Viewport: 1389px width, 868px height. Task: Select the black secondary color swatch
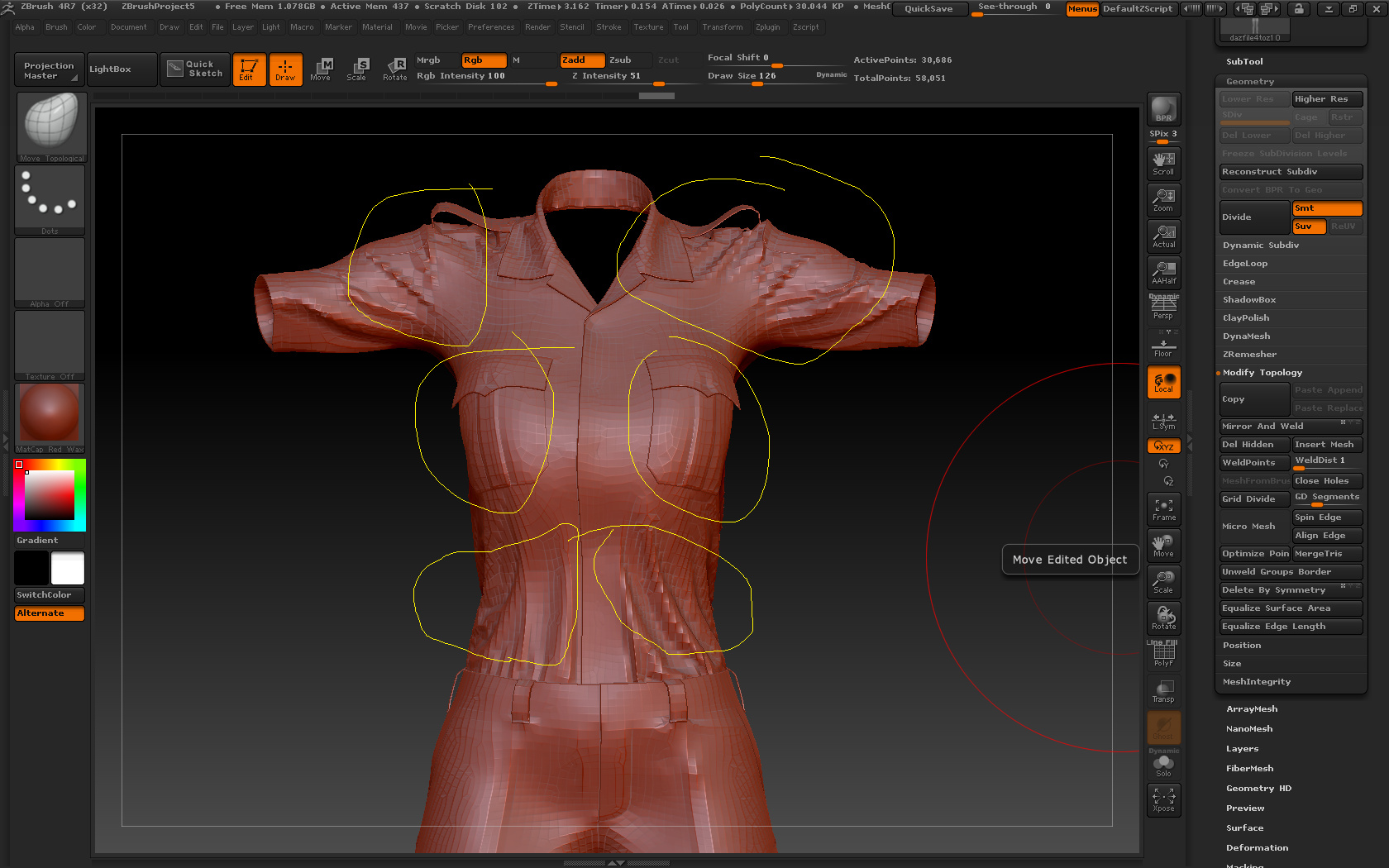click(31, 568)
